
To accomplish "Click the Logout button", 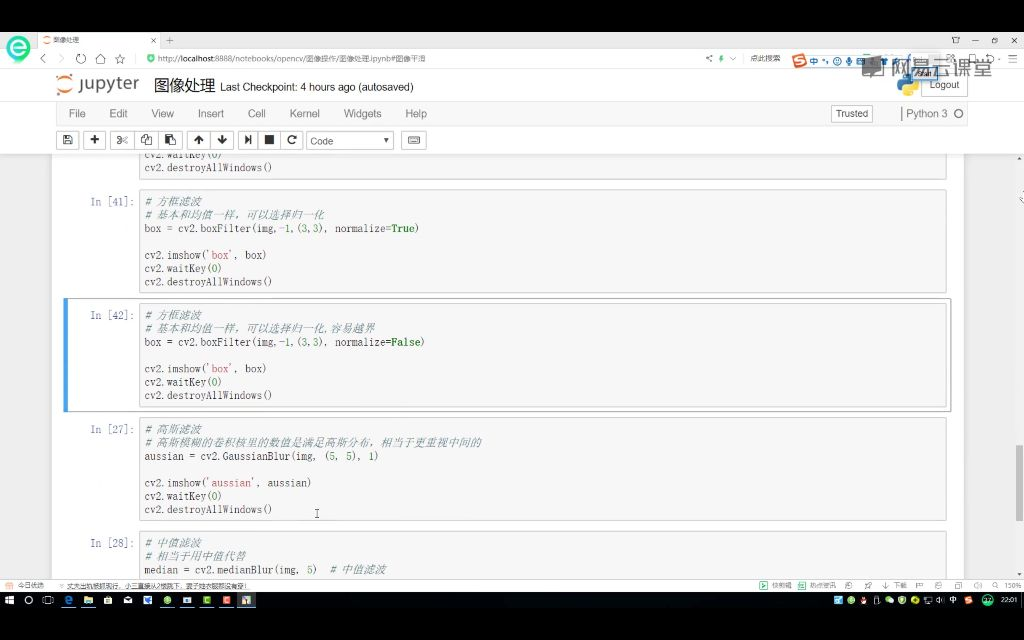I will pyautogui.click(x=944, y=85).
